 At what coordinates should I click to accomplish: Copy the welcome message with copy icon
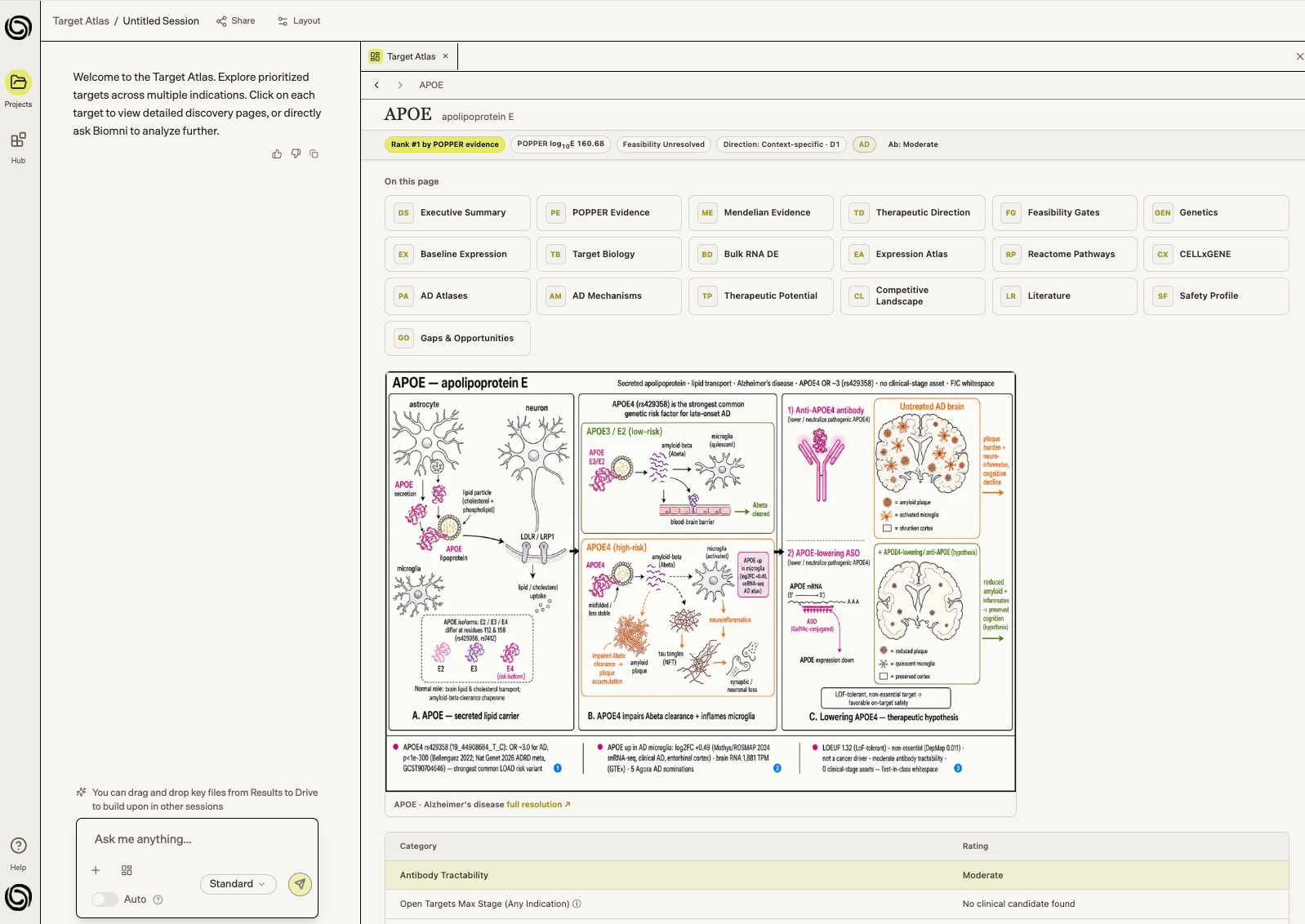314,153
